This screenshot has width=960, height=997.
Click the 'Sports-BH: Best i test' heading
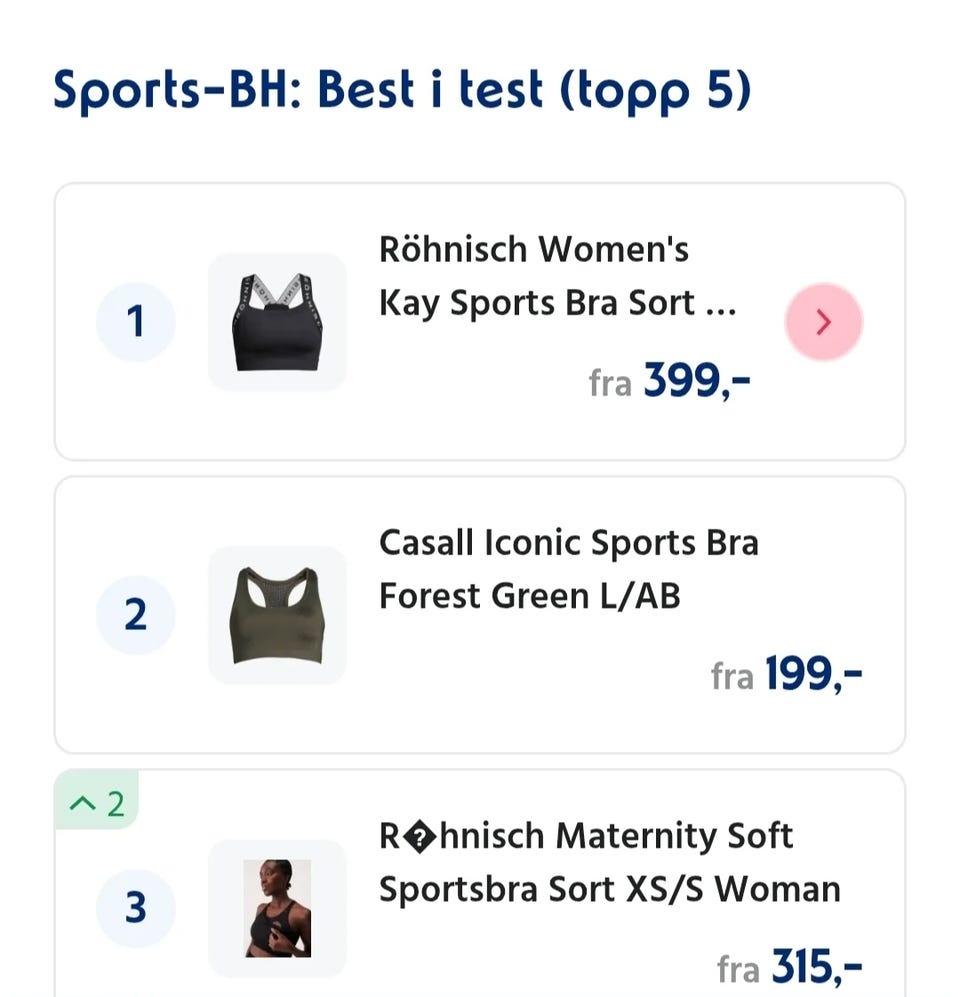401,91
